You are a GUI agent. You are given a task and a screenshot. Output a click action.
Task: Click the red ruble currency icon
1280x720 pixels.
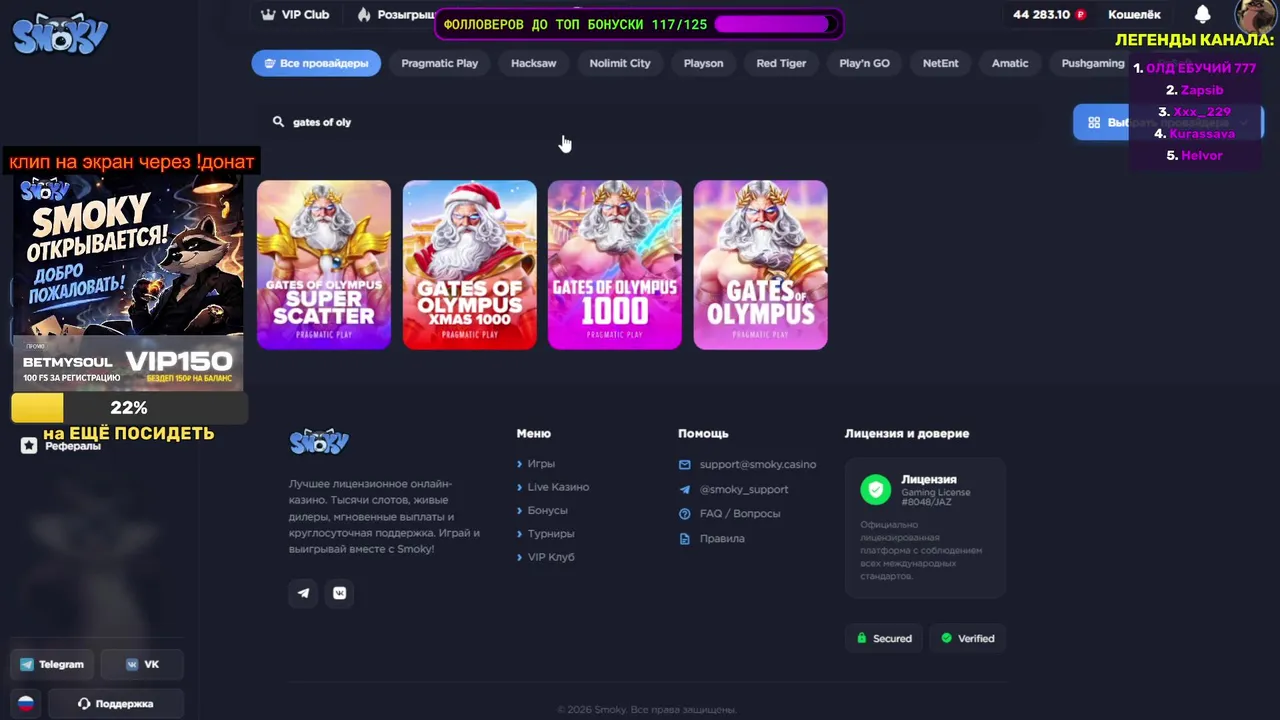click(1081, 15)
